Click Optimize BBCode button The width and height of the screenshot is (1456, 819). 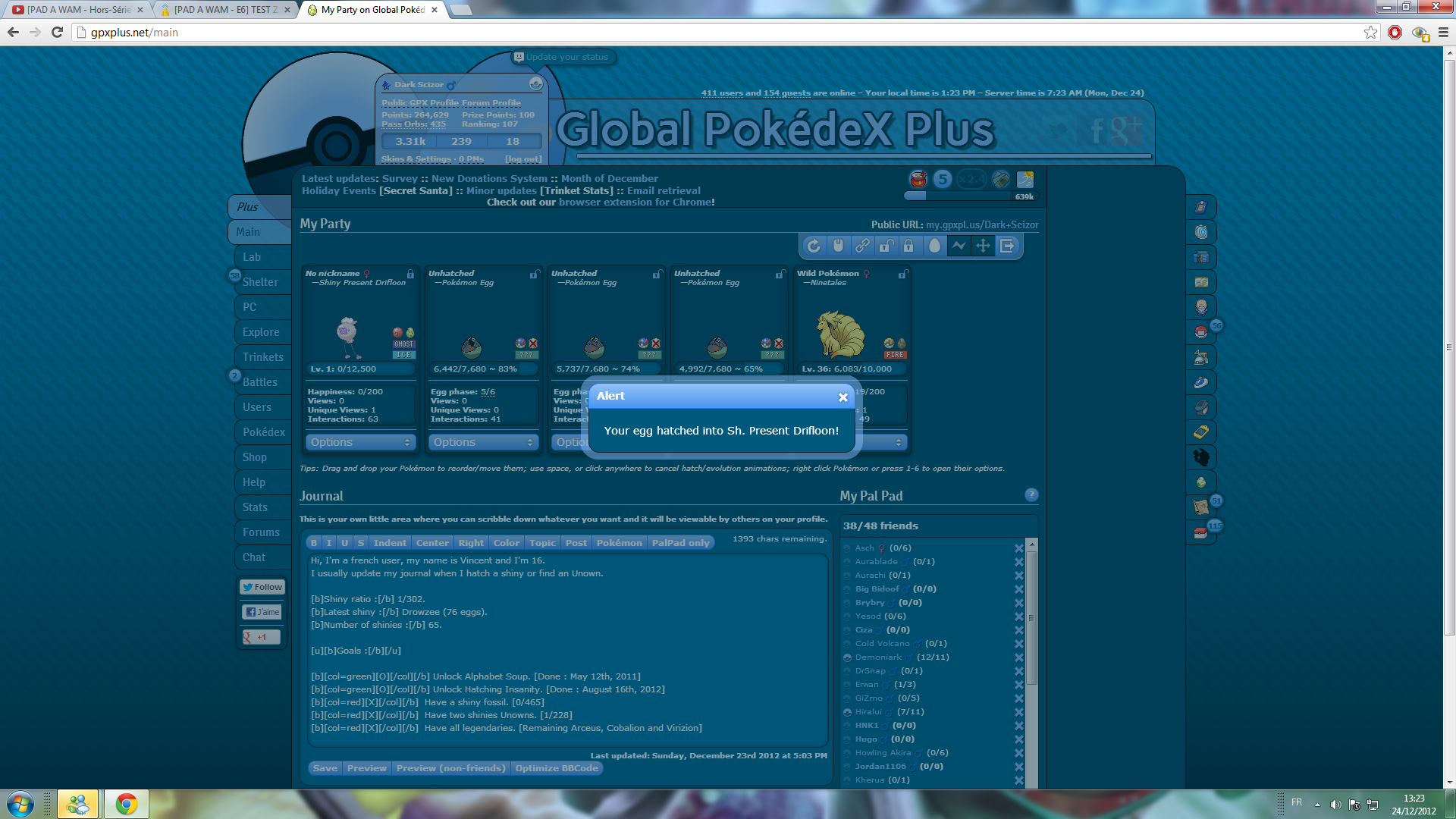click(x=557, y=768)
